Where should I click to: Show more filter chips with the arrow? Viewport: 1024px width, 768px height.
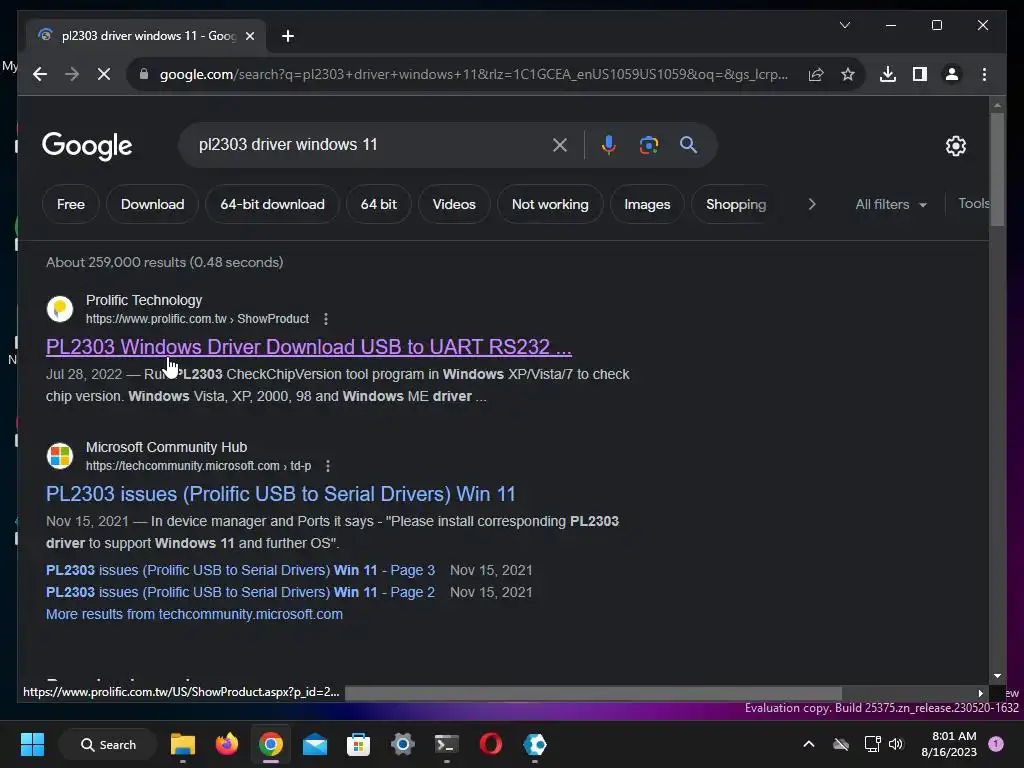point(812,204)
